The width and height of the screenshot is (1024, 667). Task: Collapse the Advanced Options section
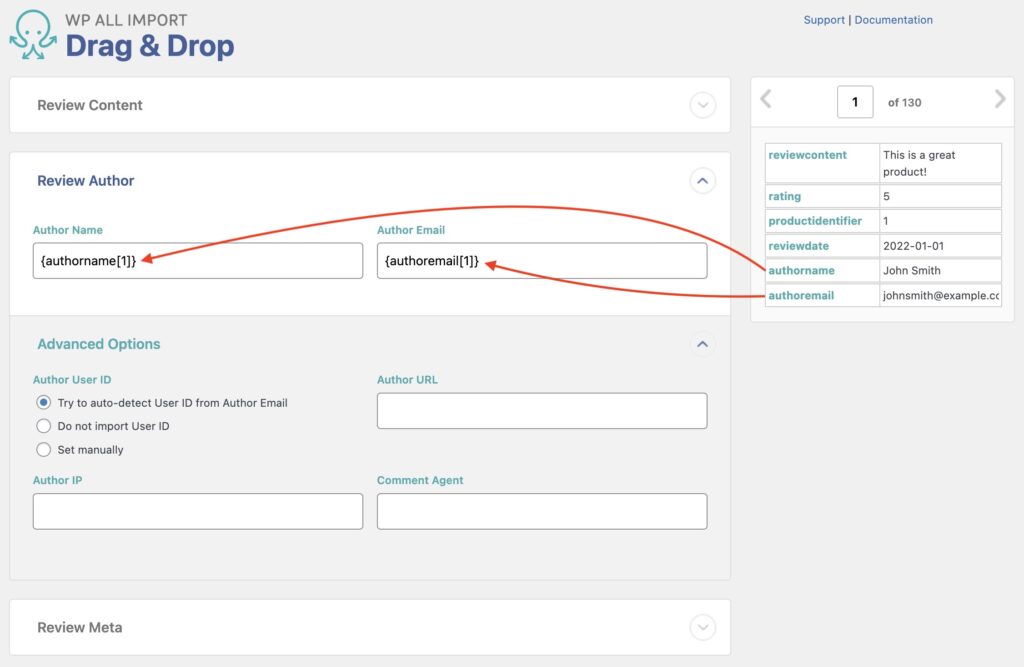pyautogui.click(x=703, y=343)
